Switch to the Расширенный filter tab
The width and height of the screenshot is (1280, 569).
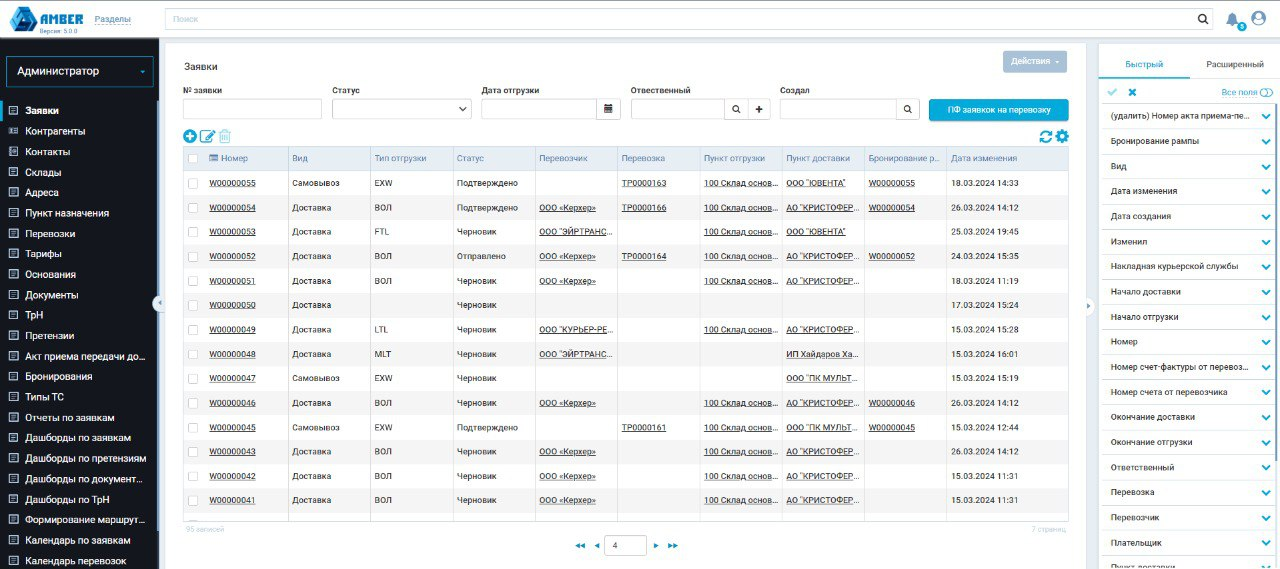click(1234, 64)
